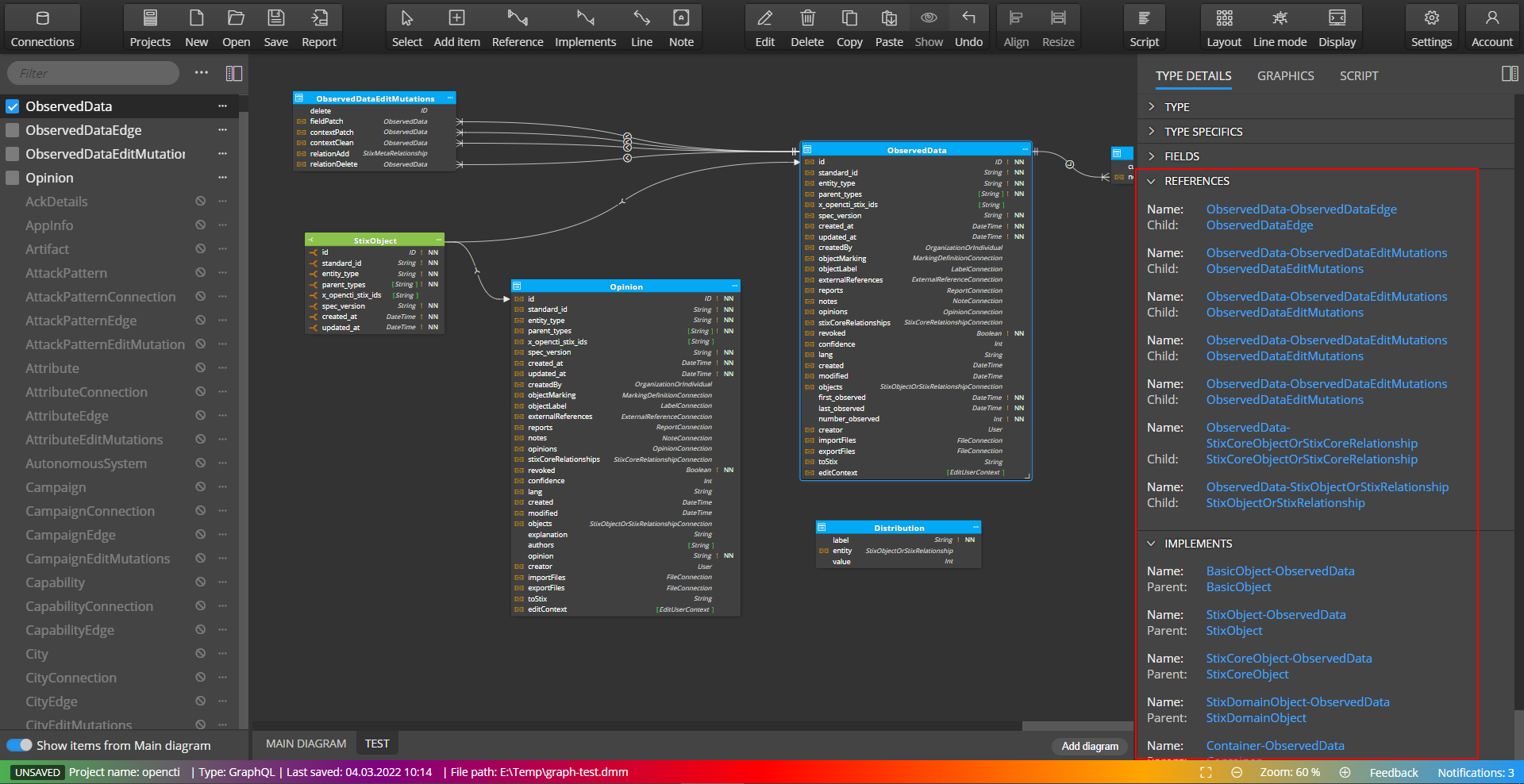Toggle the sidebar panel layout icon
Image resolution: width=1524 pixels, height=784 pixels.
click(x=234, y=73)
